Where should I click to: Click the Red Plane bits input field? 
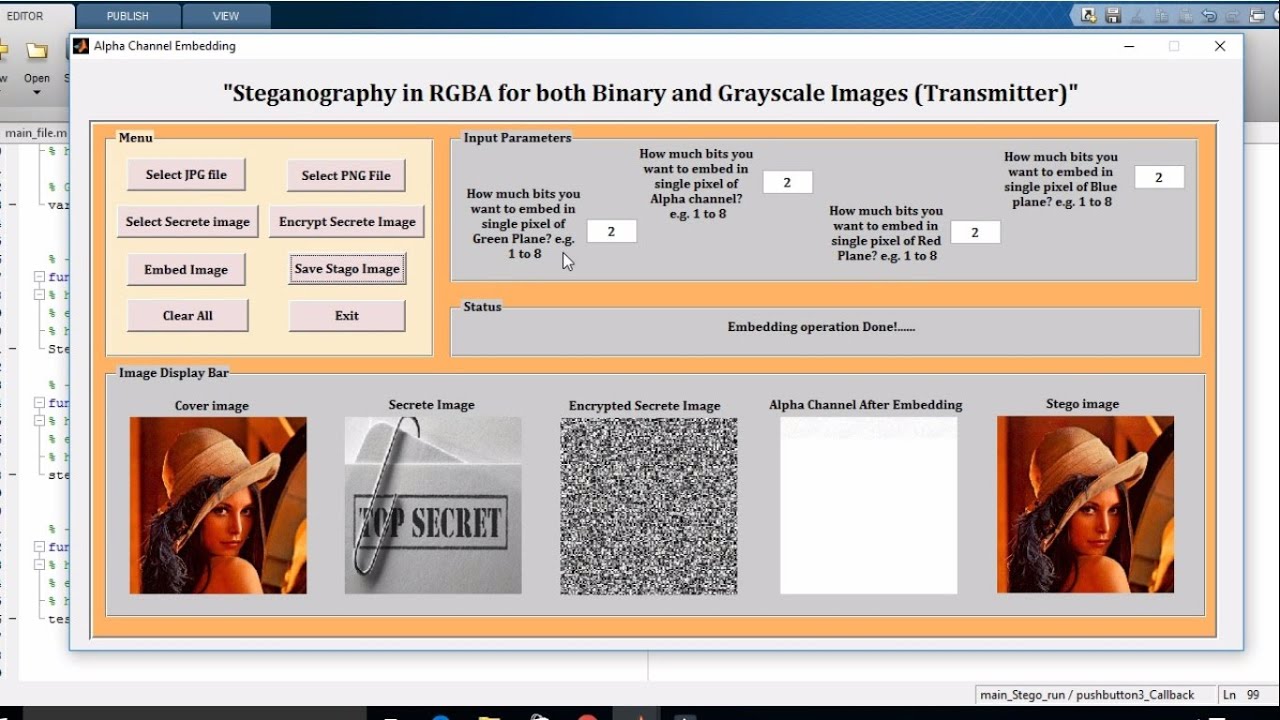(975, 232)
